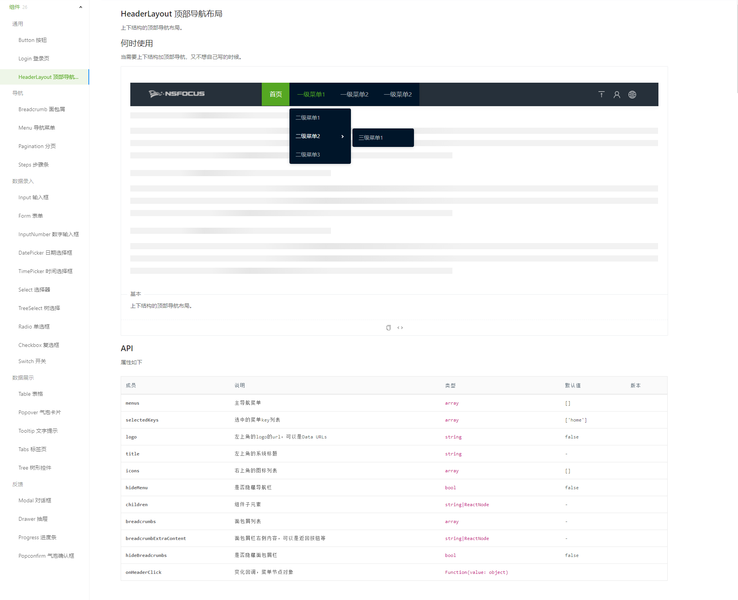Click the upload arrow icon in demo header
Screen dimensions: 738x600
[x=601, y=95]
